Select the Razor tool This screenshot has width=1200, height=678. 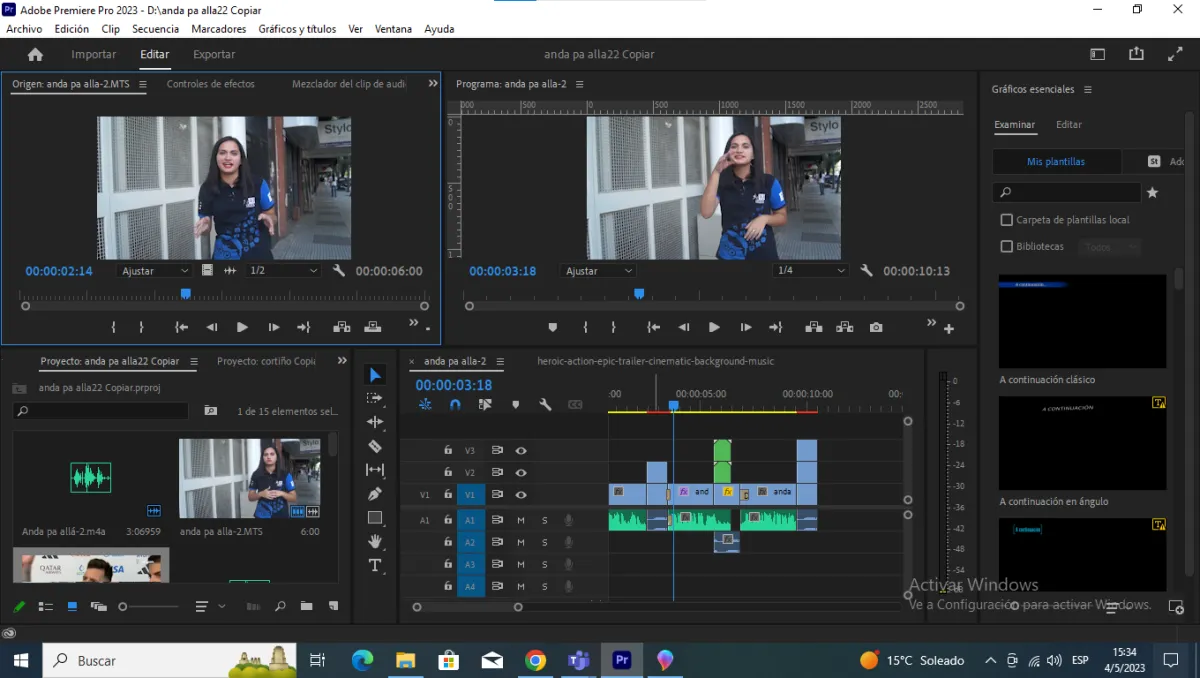(x=375, y=446)
